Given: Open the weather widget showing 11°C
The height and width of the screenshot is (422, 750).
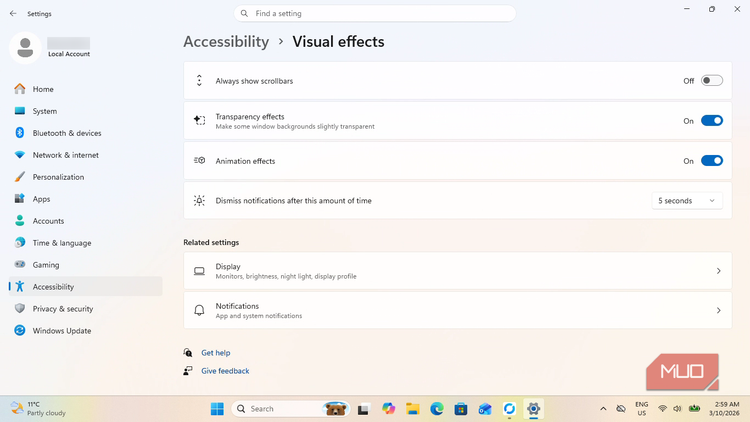Looking at the screenshot, I should (38, 409).
